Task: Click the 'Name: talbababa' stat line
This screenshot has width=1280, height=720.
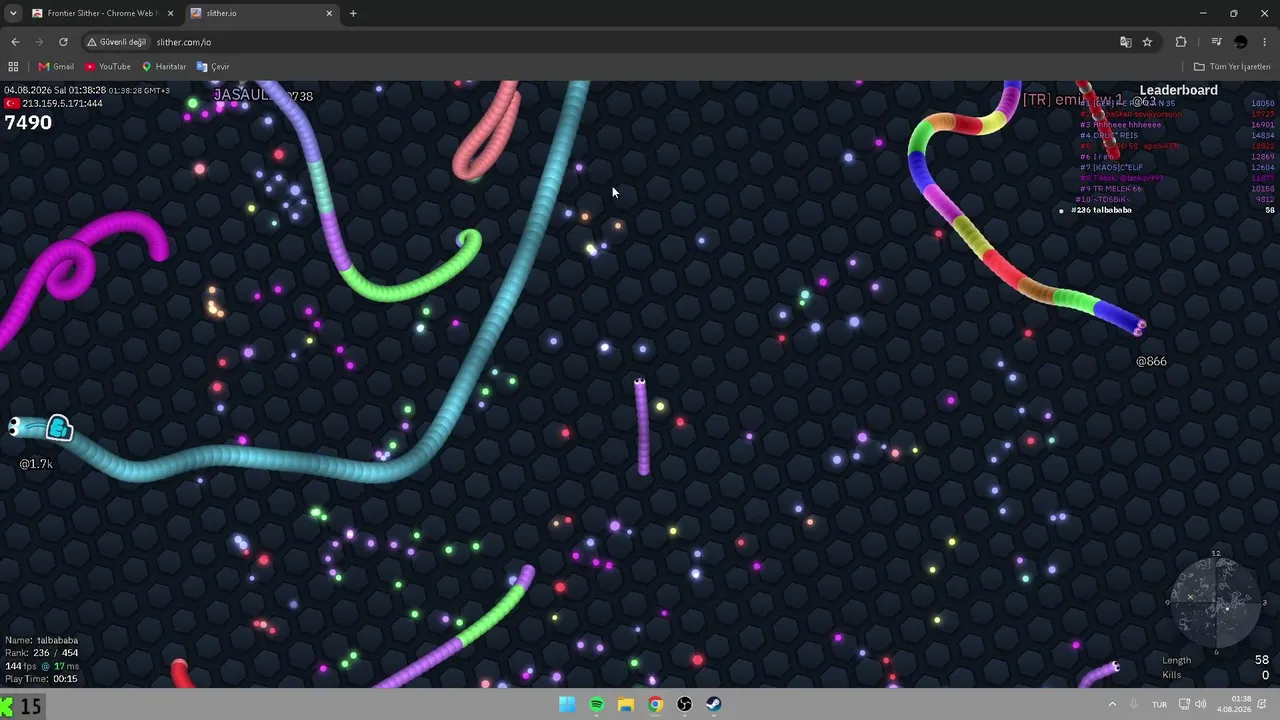Action: coord(41,640)
